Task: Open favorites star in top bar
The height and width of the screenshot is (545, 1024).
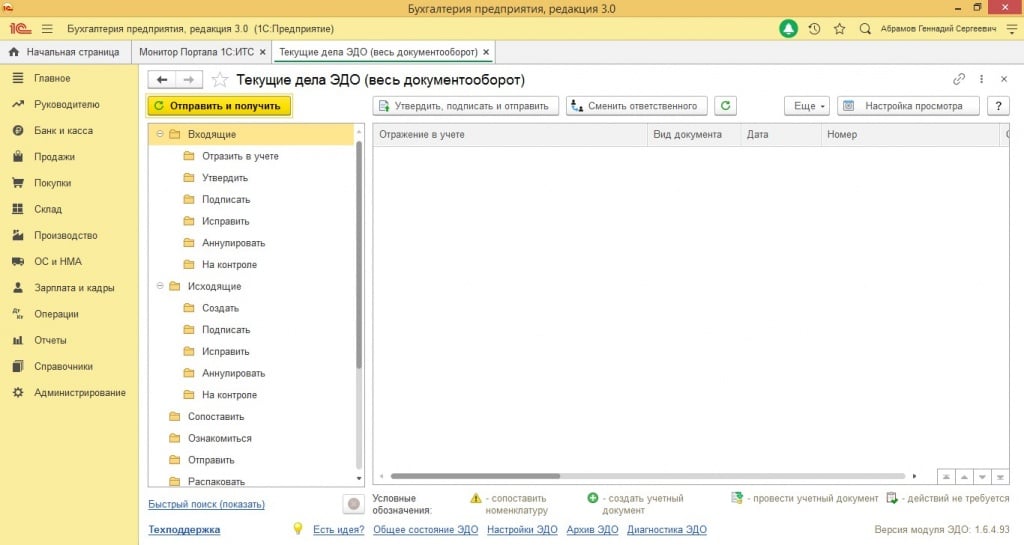Action: pos(840,29)
